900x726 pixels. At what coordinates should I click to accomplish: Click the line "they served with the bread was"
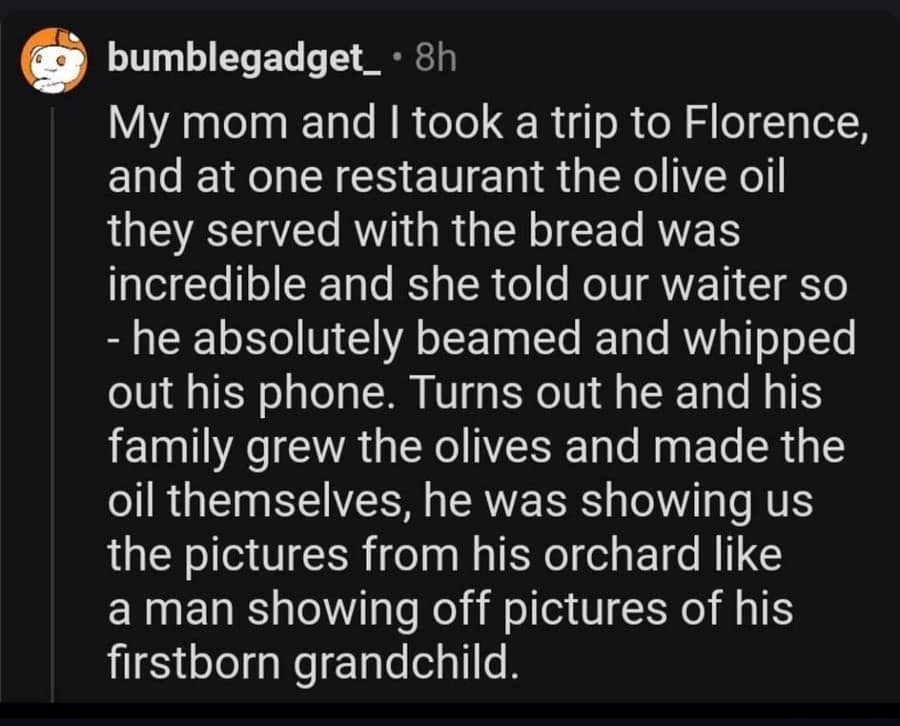(x=423, y=232)
